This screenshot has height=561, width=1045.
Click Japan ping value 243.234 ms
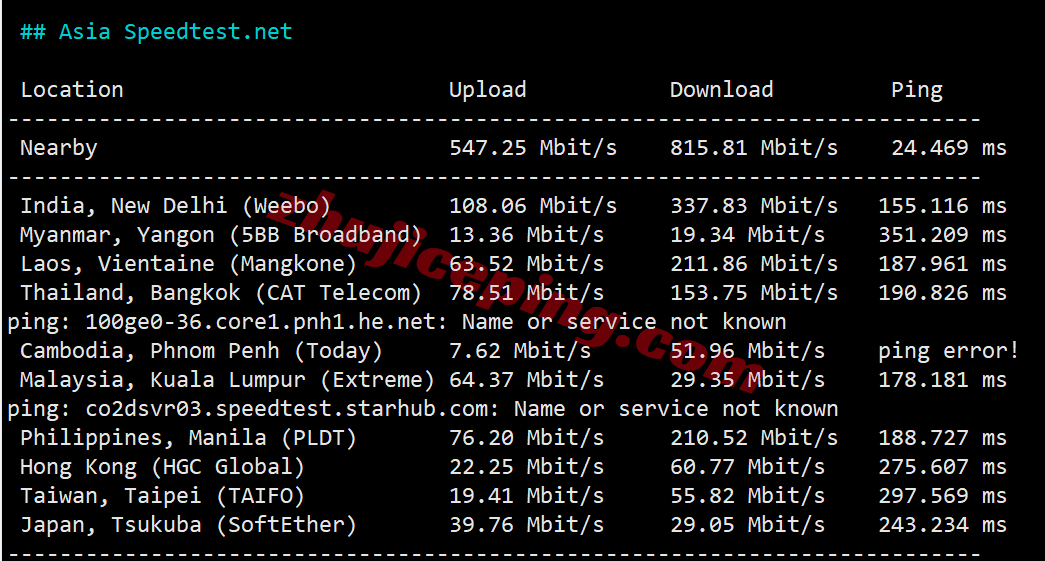click(942, 525)
